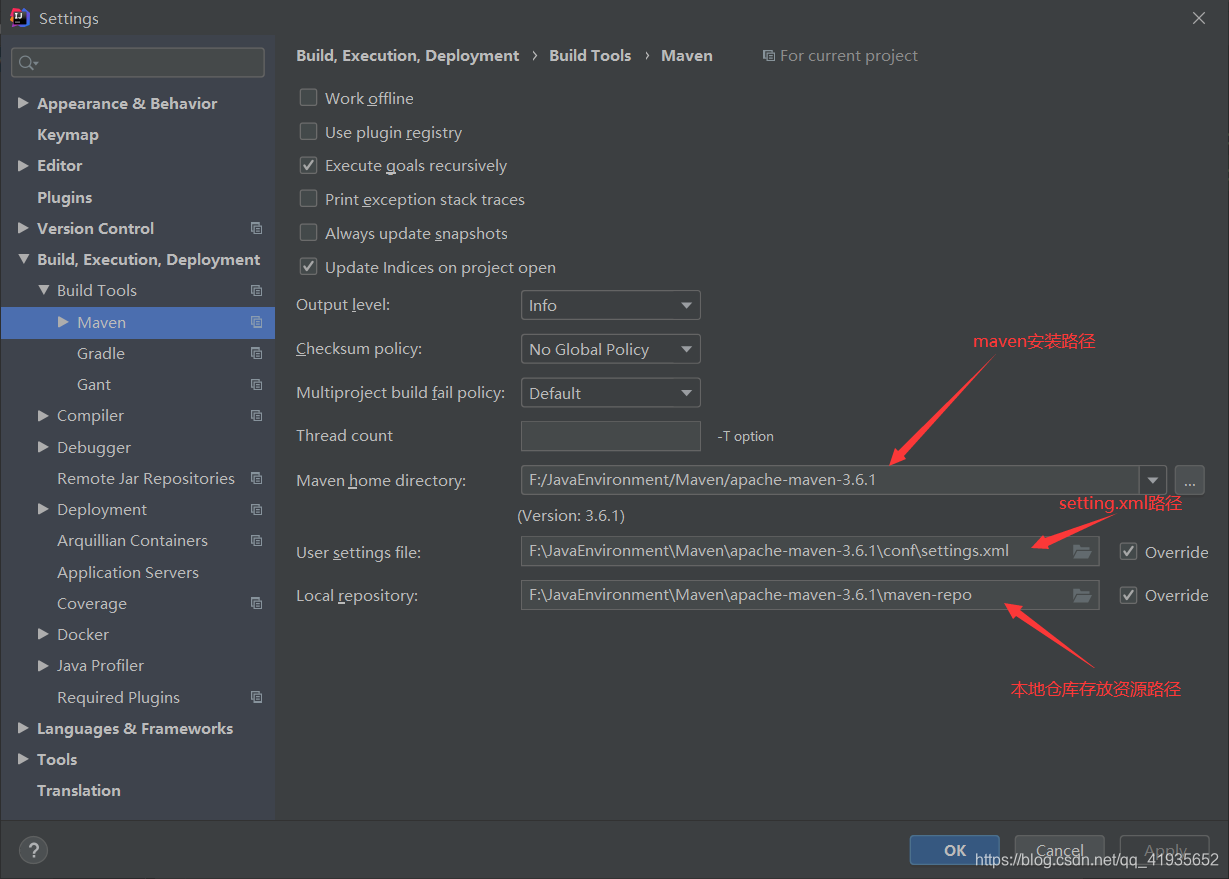Click the IntelliJ logo in the title bar
The image size is (1229, 879).
coord(19,18)
